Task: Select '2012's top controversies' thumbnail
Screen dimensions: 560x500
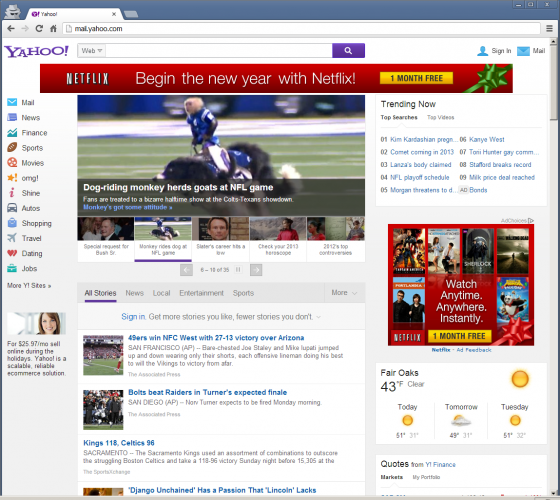Action: (336, 239)
